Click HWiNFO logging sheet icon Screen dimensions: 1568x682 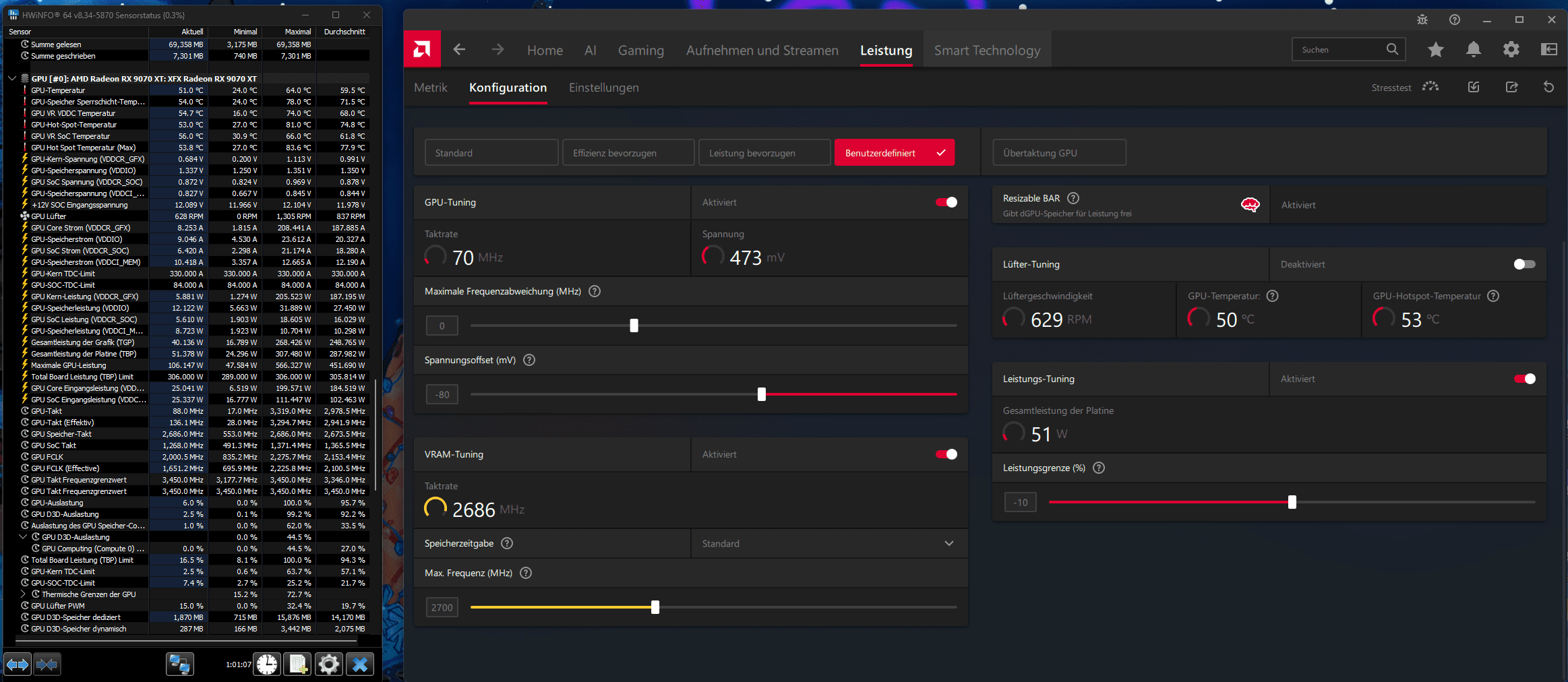tap(297, 664)
